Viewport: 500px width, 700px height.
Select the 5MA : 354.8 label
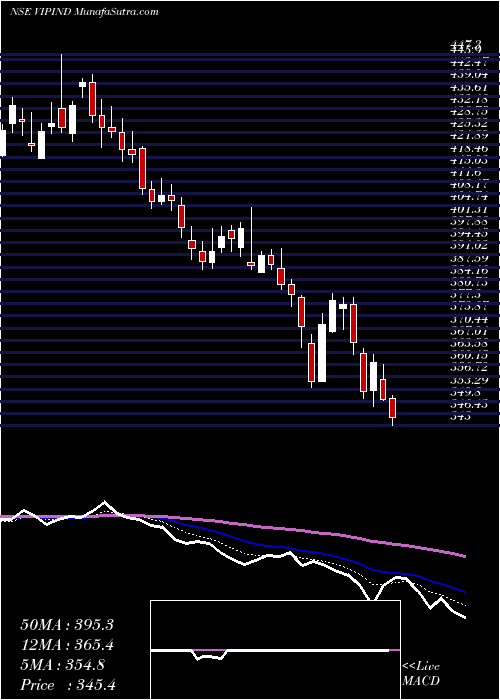62,665
